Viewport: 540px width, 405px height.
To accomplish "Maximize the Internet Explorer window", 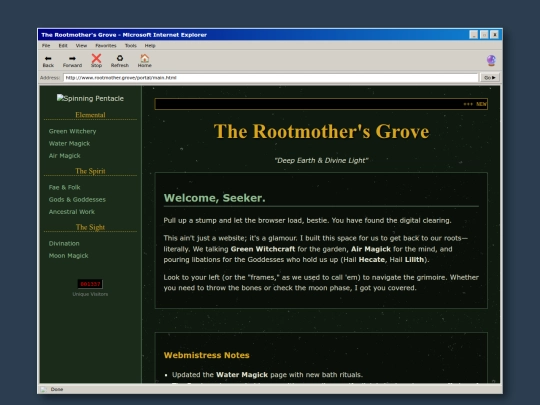I will (x=484, y=35).
